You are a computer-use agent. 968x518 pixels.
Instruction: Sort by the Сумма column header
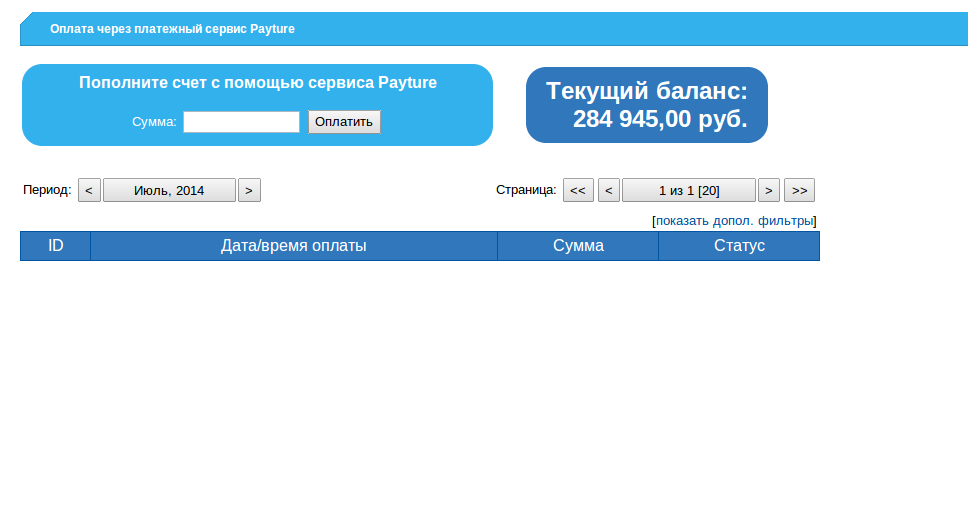(578, 246)
